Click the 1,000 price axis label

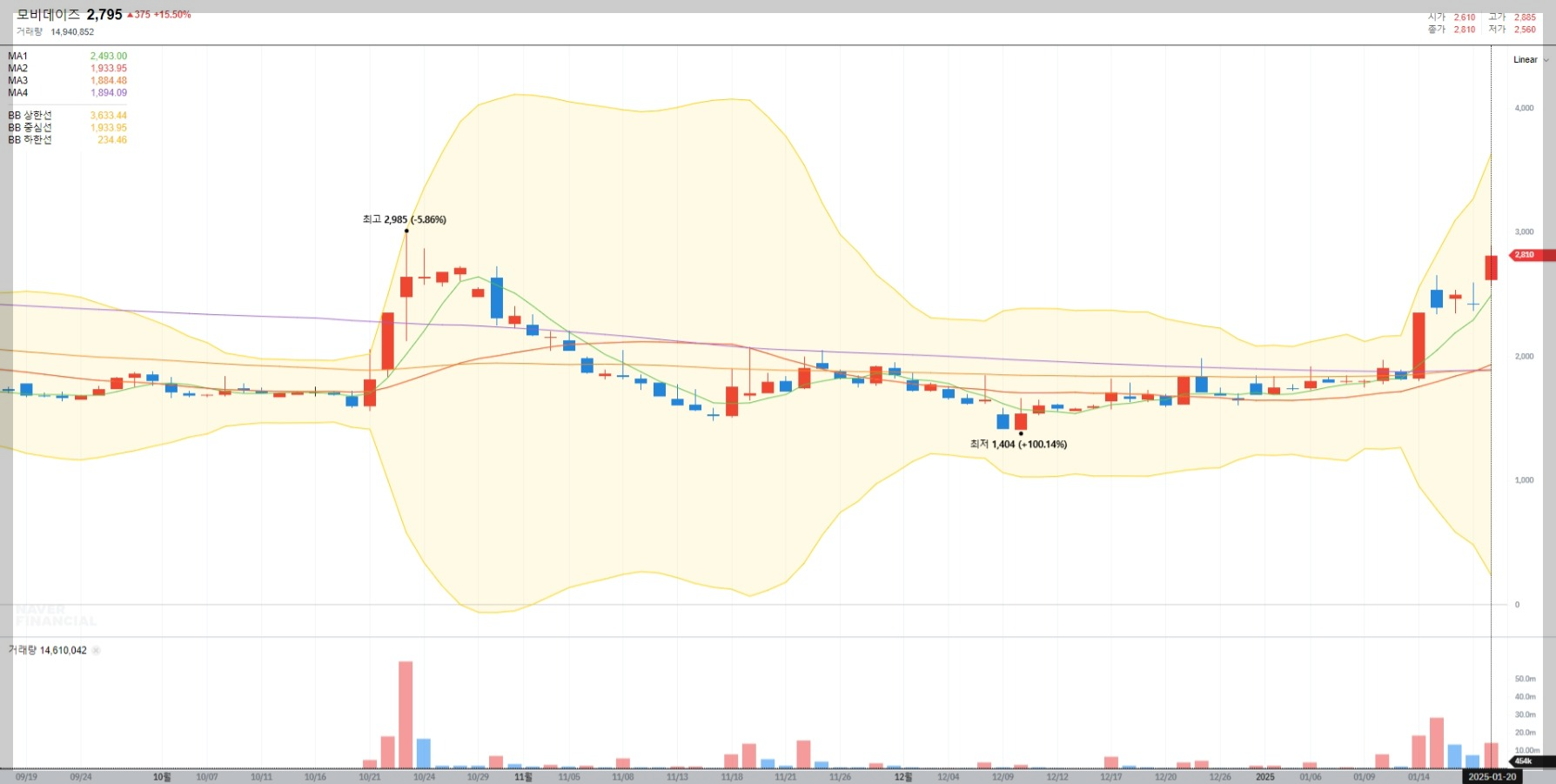pyautogui.click(x=1525, y=480)
